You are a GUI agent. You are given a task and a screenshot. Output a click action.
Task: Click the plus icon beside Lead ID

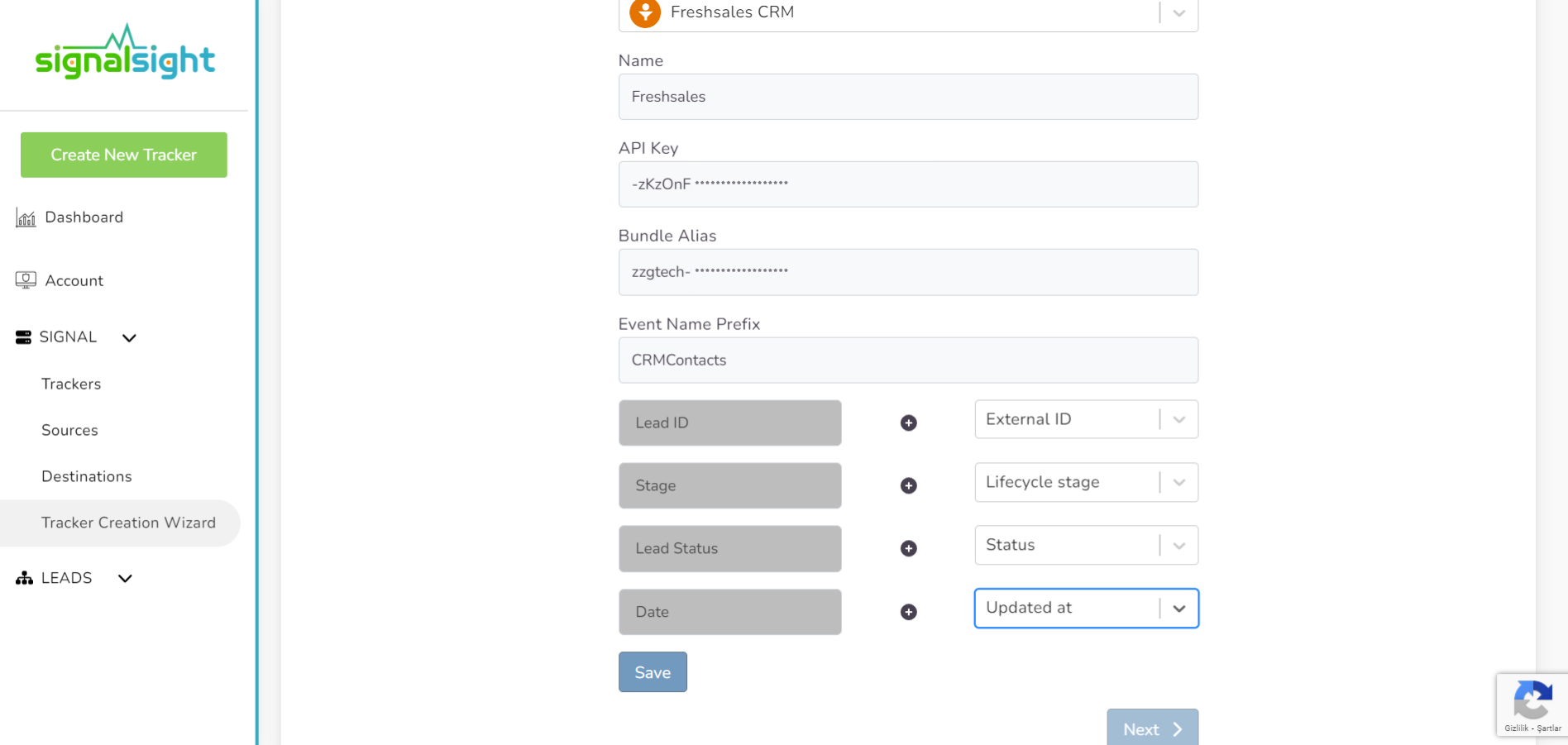click(x=908, y=423)
